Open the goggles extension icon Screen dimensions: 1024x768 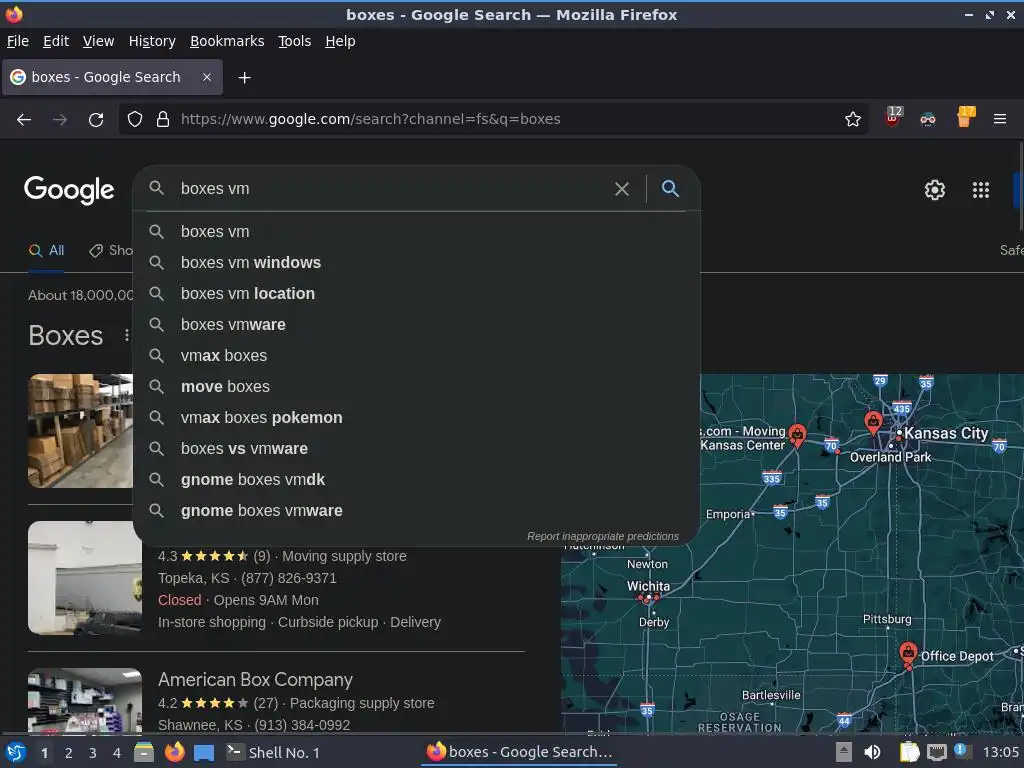coord(927,120)
